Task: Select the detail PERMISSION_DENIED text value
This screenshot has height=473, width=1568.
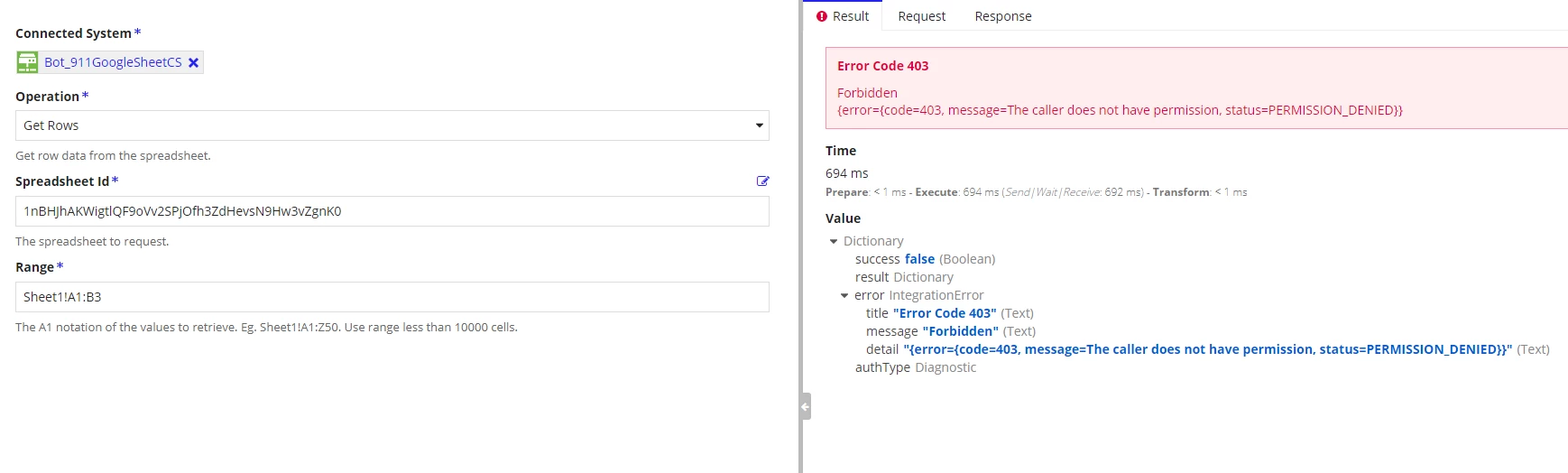Action: tap(1207, 349)
